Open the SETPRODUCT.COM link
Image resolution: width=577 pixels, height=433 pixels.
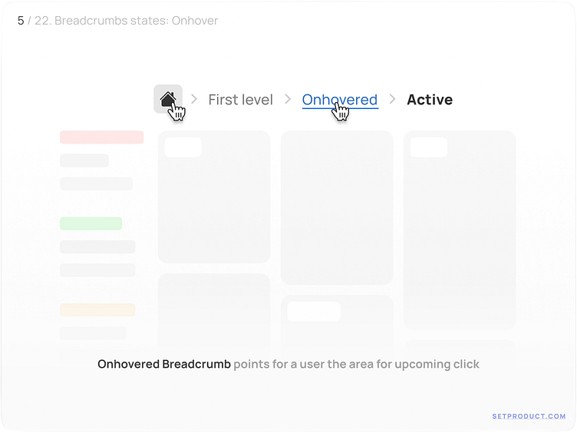pos(529,416)
